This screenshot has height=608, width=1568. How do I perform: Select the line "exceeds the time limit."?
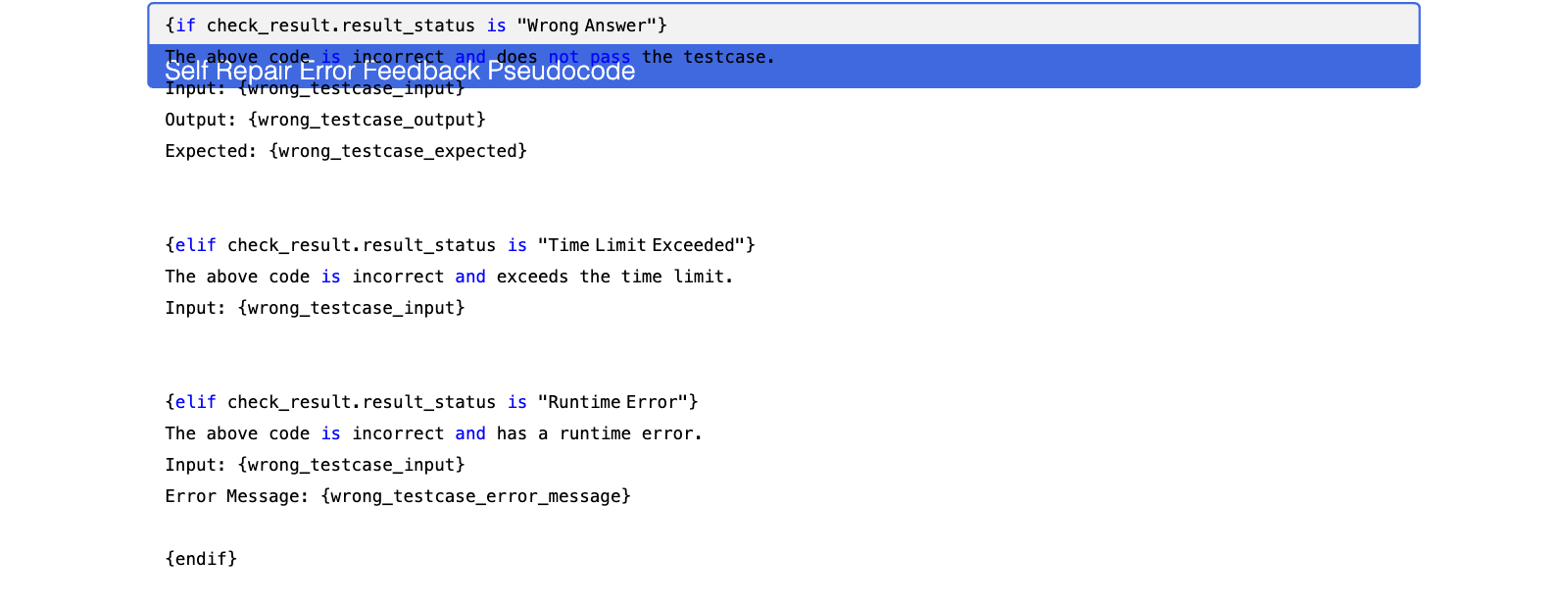(x=449, y=277)
